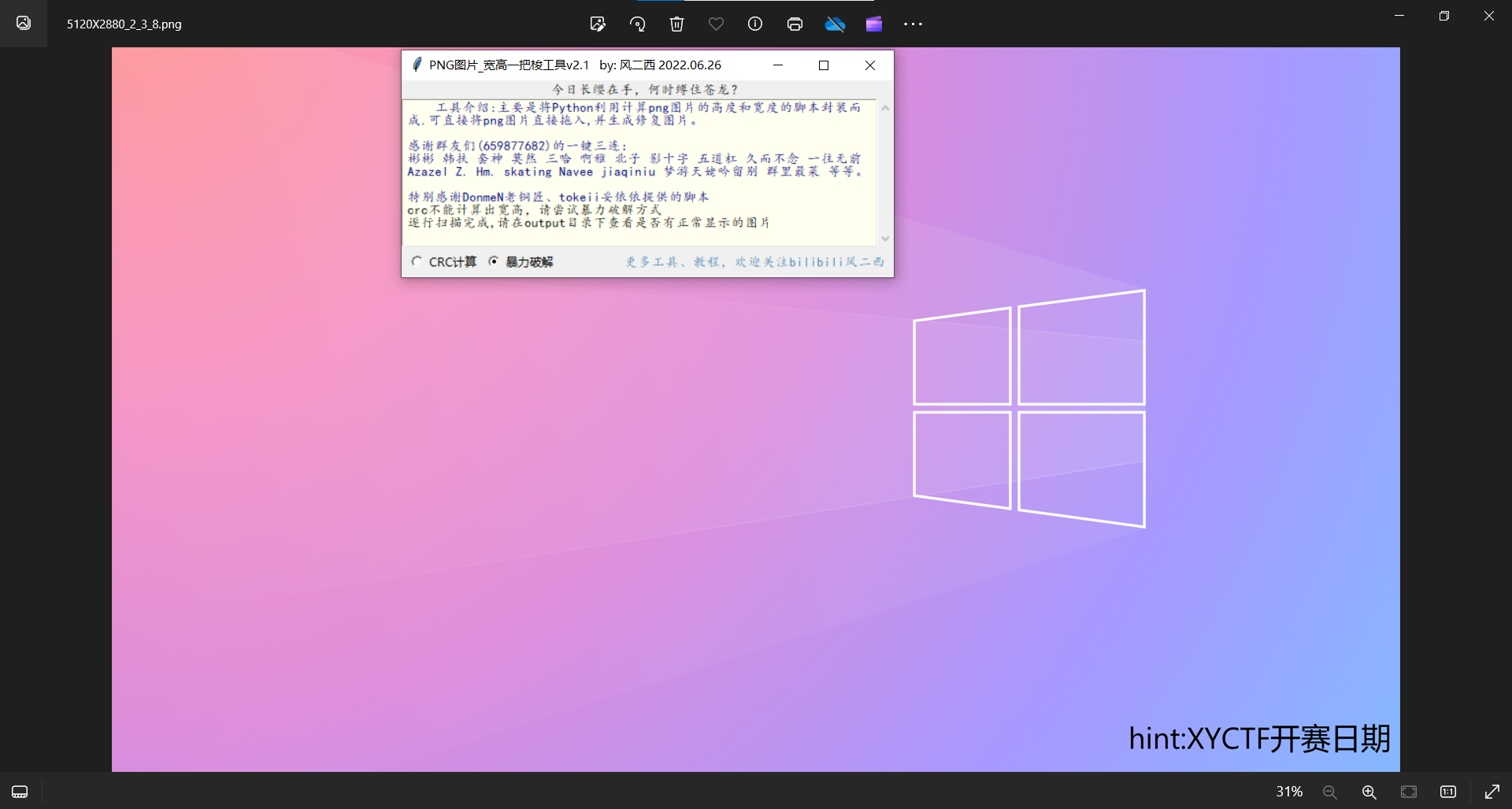The width and height of the screenshot is (1512, 809).
Task: Print the image using the printer icon
Action: (x=795, y=24)
